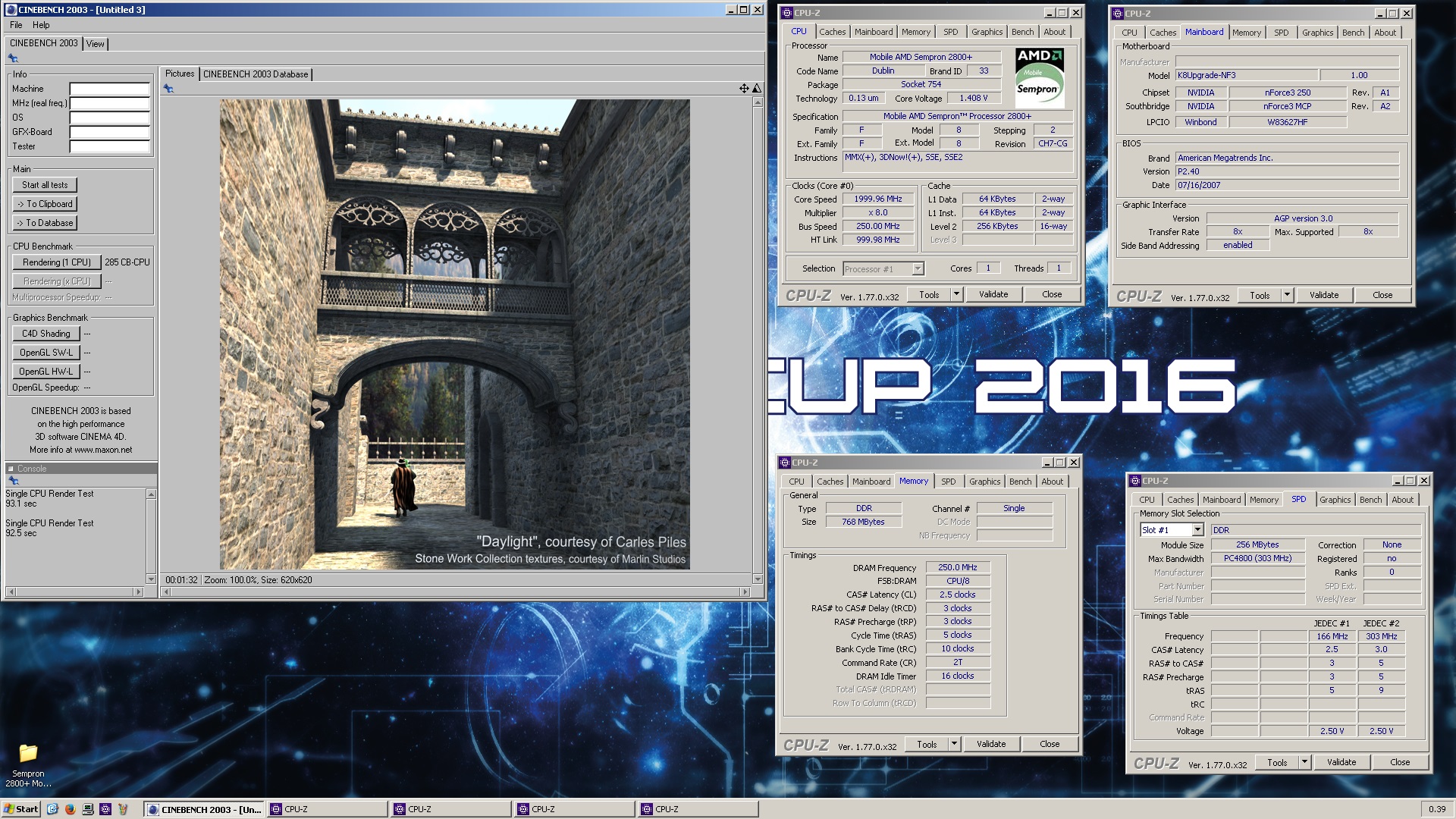Select the Pictures tab
This screenshot has width=1456, height=819.
click(180, 74)
